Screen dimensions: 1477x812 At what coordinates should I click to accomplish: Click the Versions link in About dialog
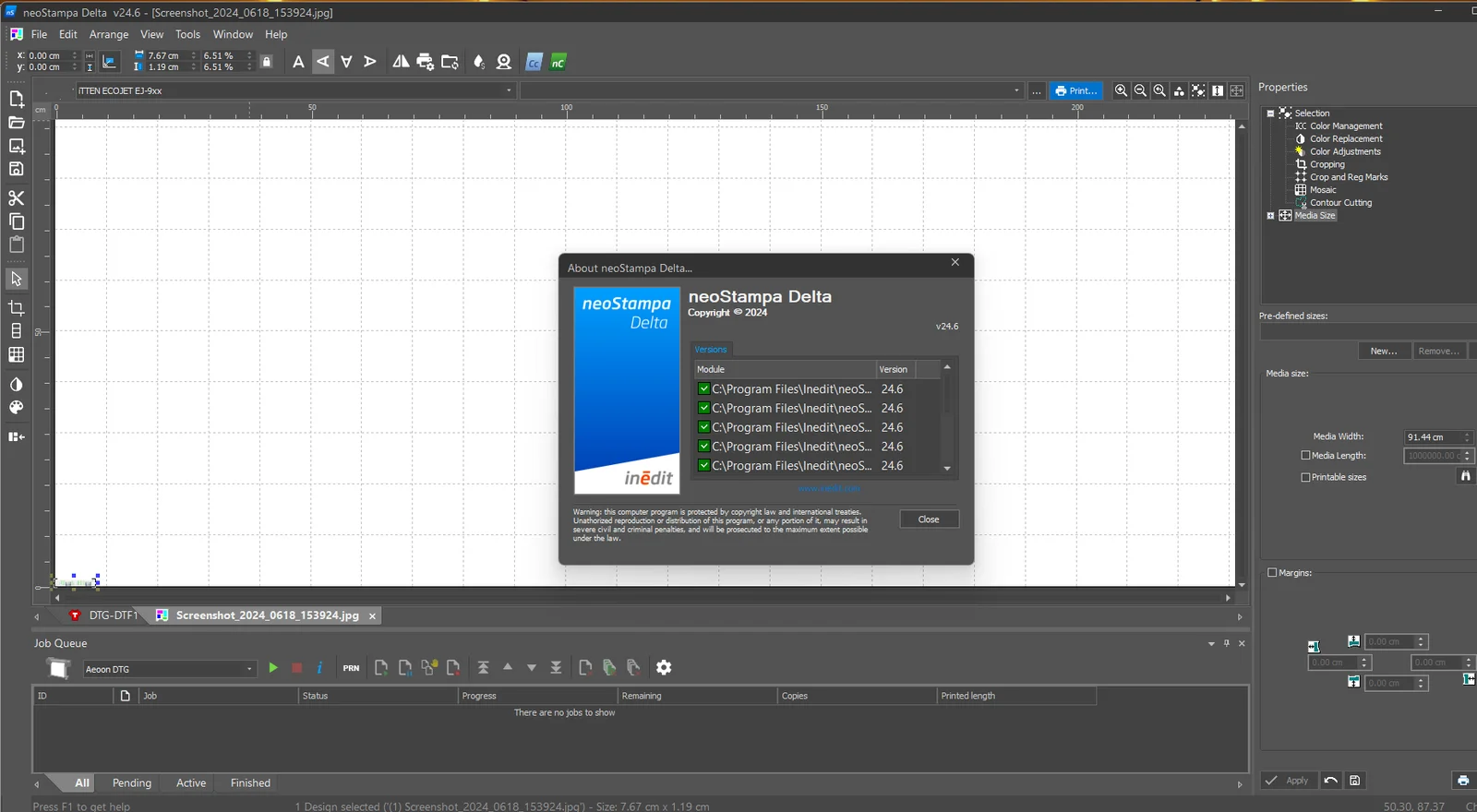[711, 350]
